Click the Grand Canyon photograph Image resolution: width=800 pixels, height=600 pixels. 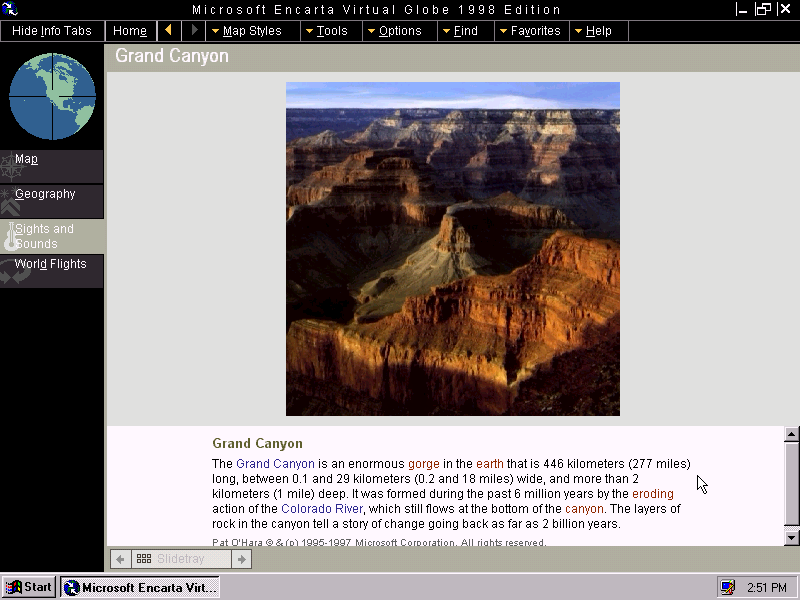[x=452, y=248]
